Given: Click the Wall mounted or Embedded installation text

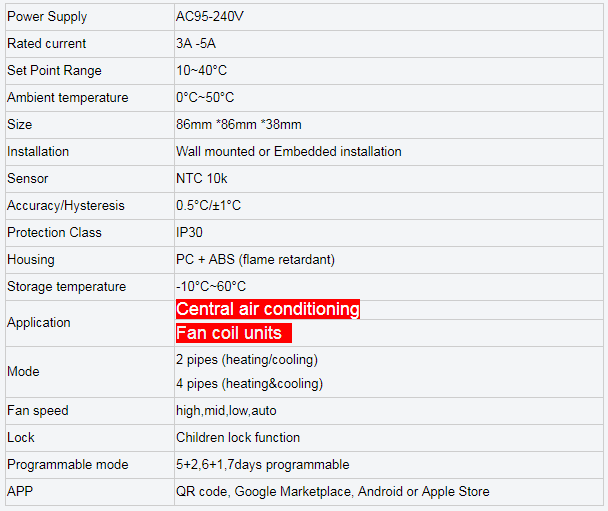Looking at the screenshot, I should tap(288, 152).
